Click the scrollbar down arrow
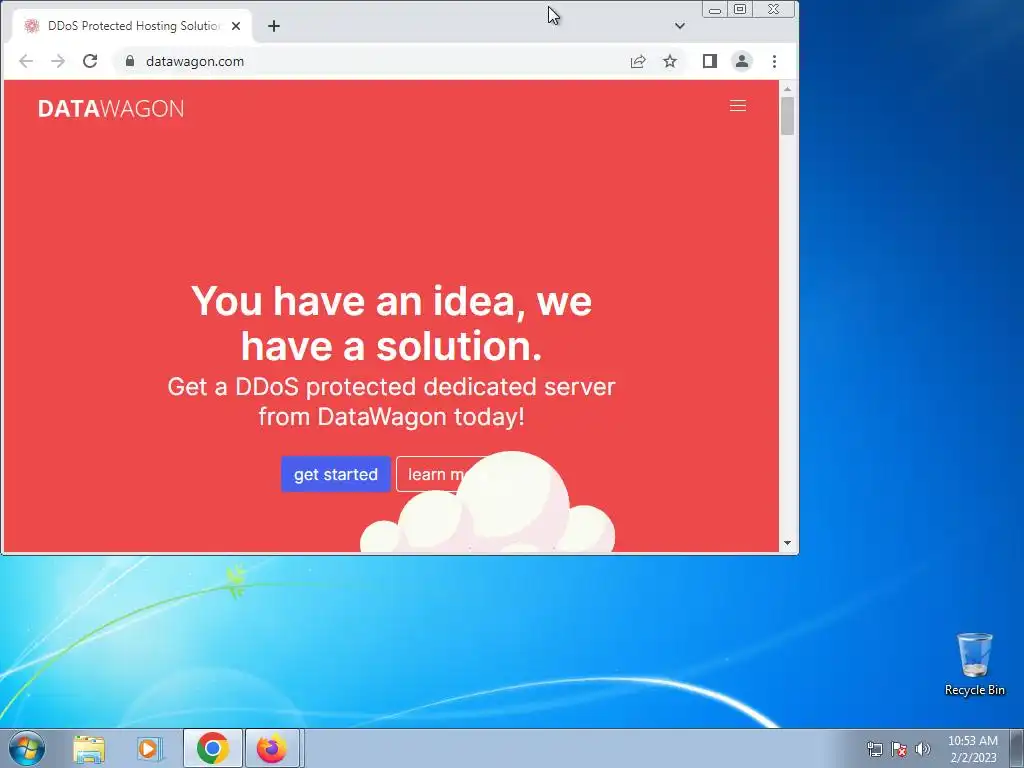1024x768 pixels. pyautogui.click(x=788, y=543)
